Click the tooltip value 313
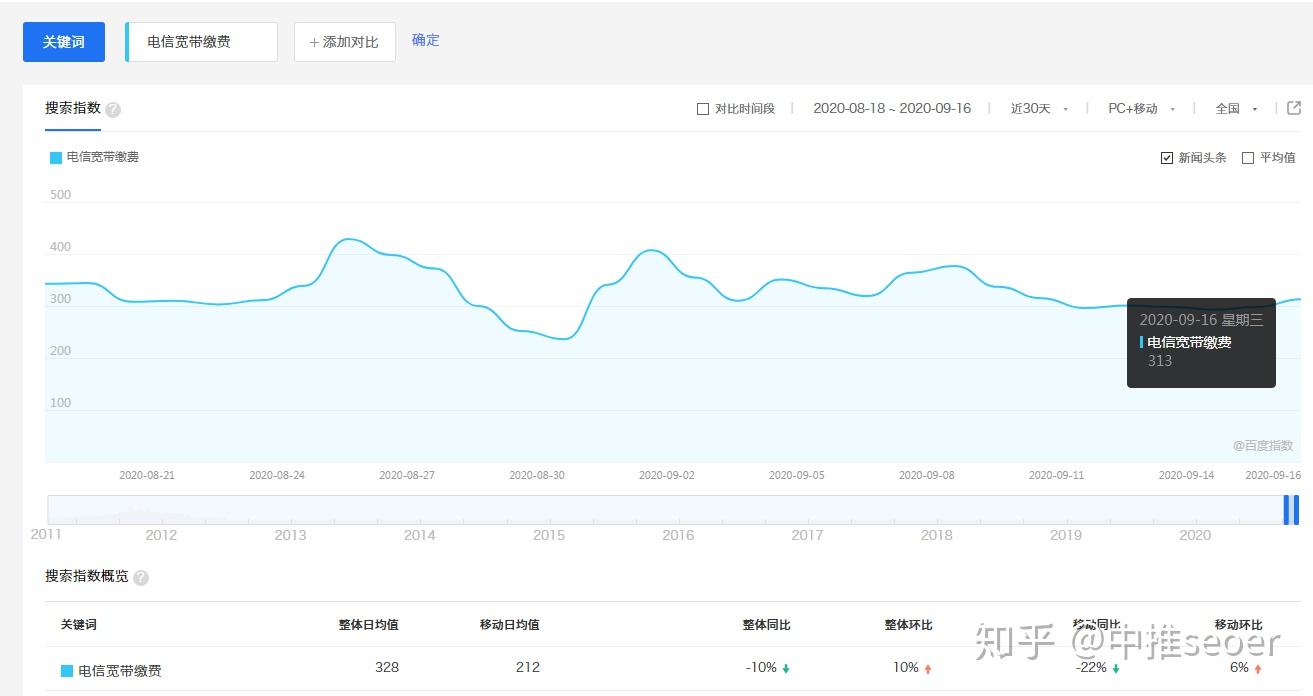1313x696 pixels. click(1160, 361)
